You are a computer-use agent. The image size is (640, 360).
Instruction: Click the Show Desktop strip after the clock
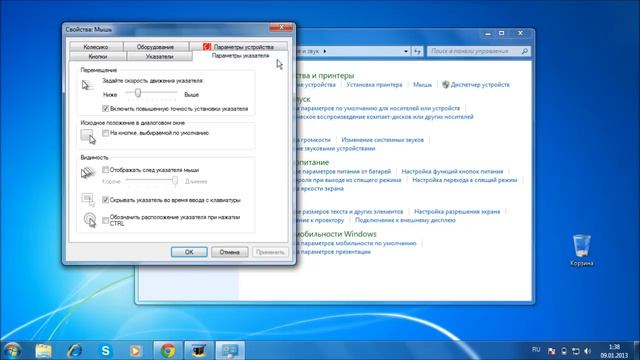click(637, 351)
